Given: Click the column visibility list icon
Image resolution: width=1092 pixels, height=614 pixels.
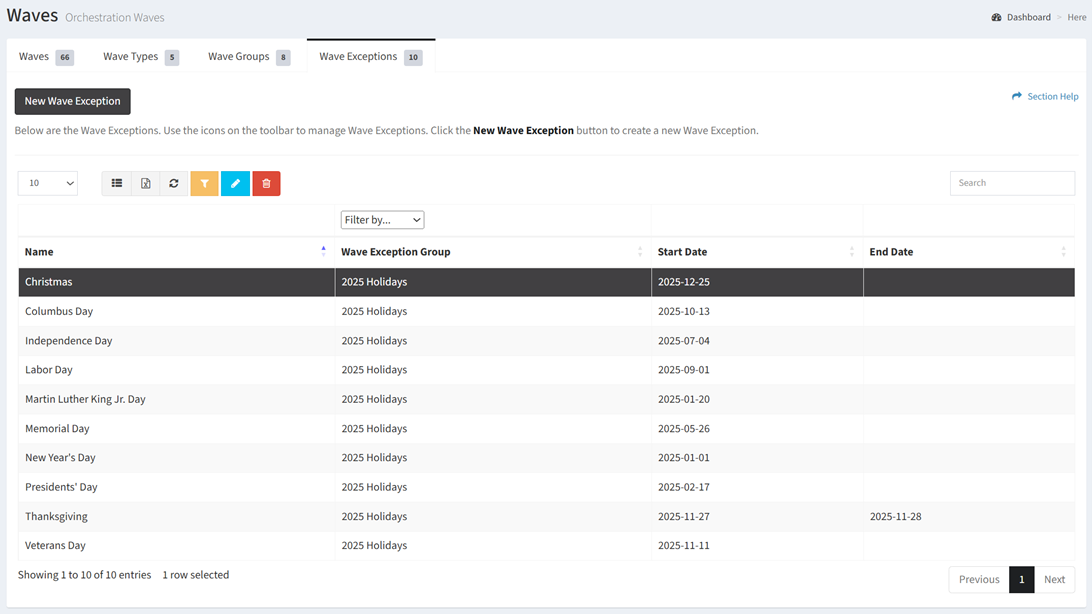Looking at the screenshot, I should click(x=117, y=183).
